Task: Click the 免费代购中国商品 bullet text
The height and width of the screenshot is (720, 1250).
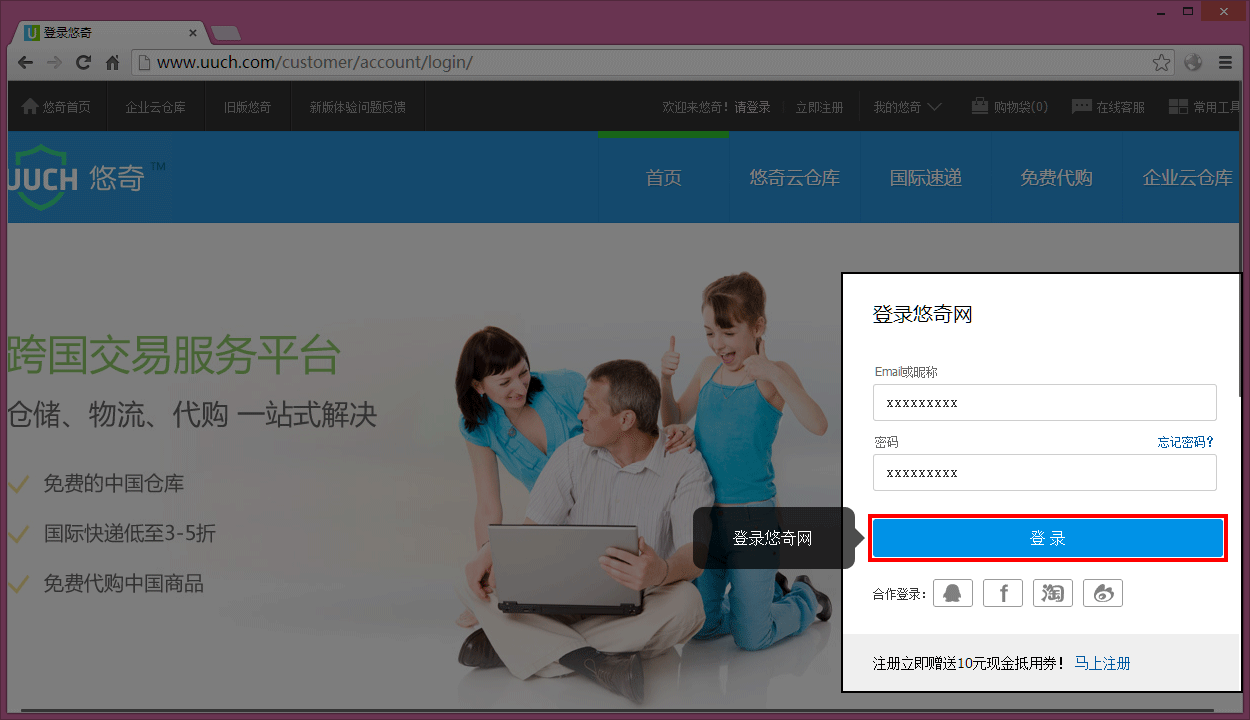Action: [x=123, y=583]
